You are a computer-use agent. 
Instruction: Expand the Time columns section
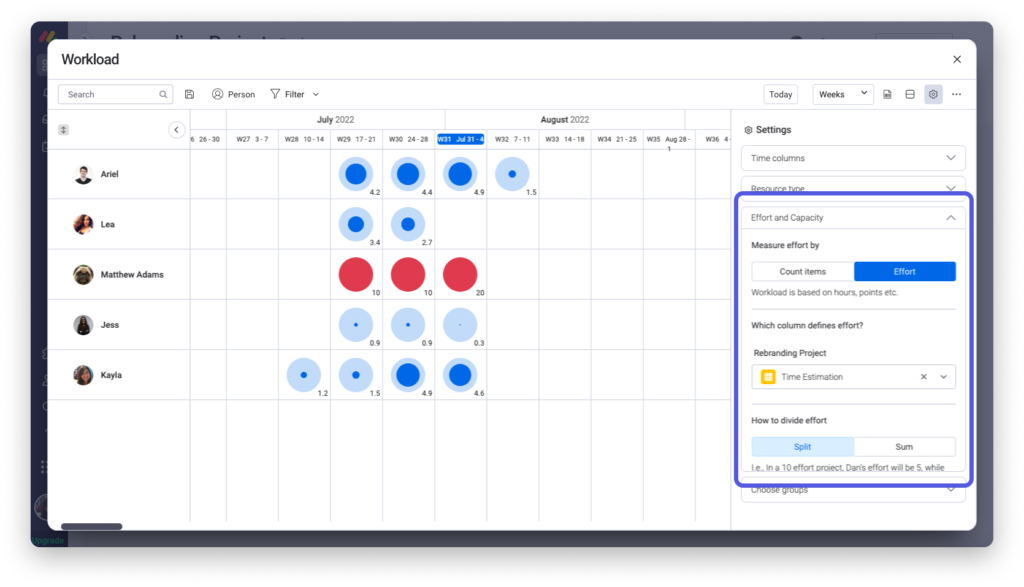point(853,158)
